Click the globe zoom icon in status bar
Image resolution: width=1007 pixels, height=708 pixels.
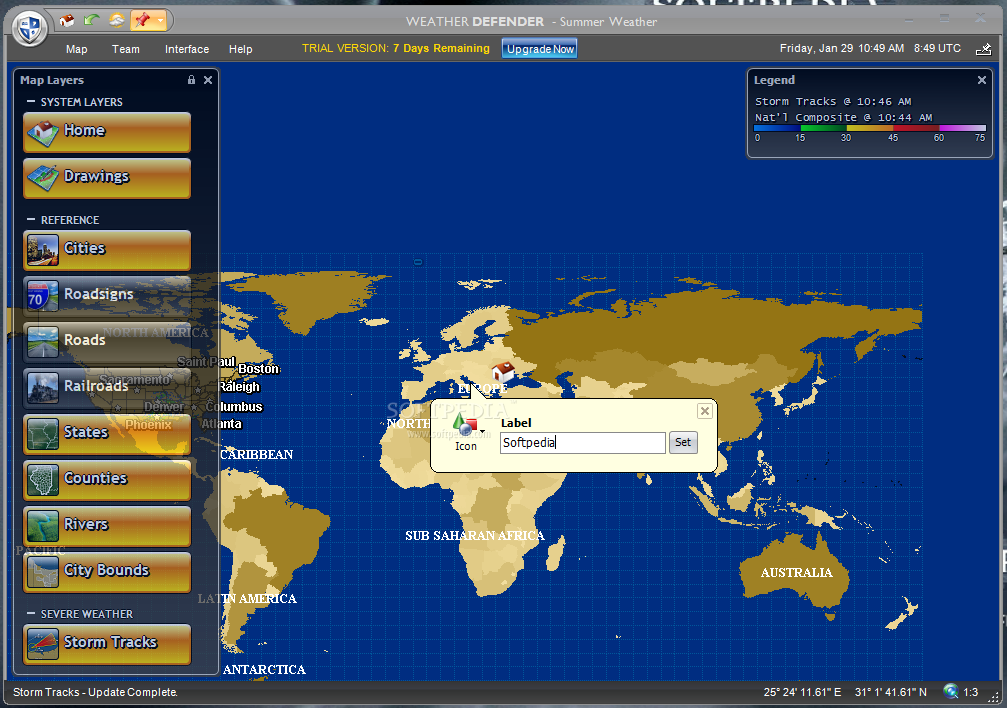pos(950,691)
